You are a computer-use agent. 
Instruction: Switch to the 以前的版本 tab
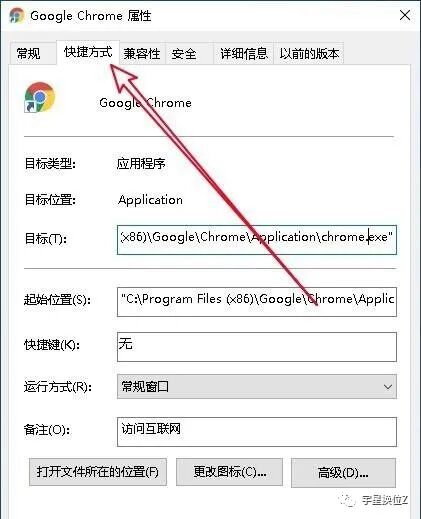click(x=309, y=53)
